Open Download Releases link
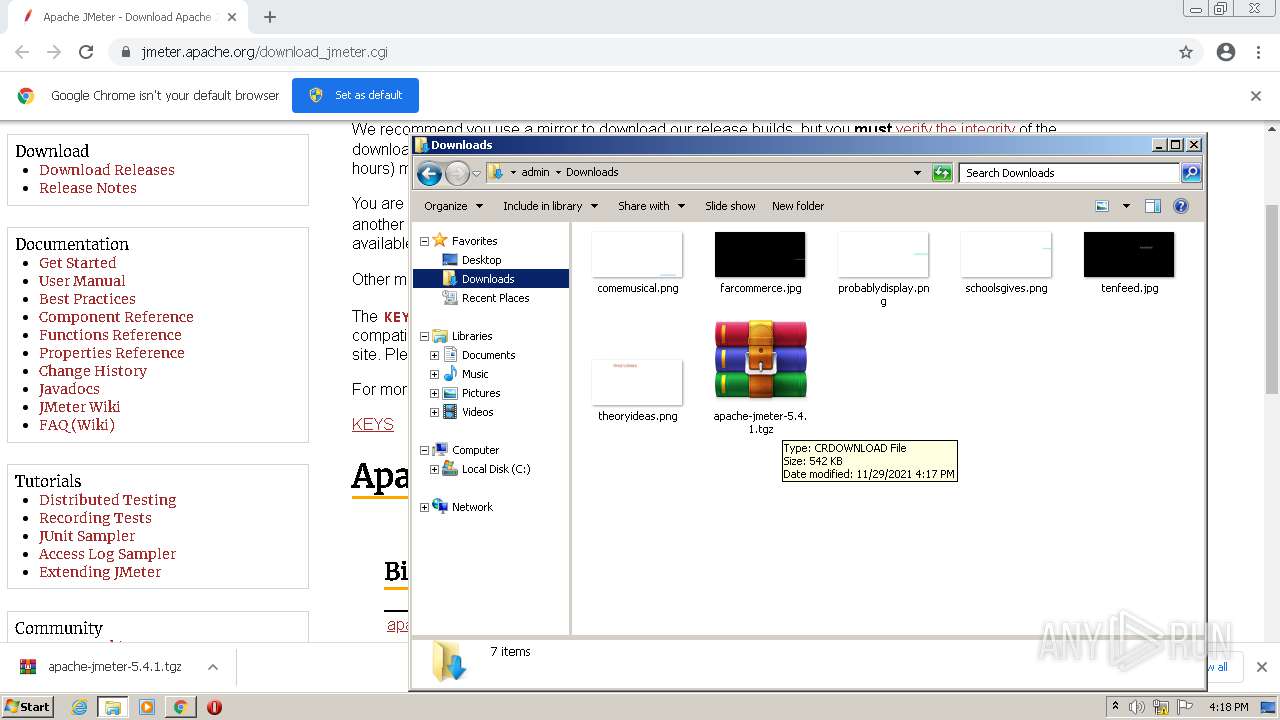 (107, 170)
